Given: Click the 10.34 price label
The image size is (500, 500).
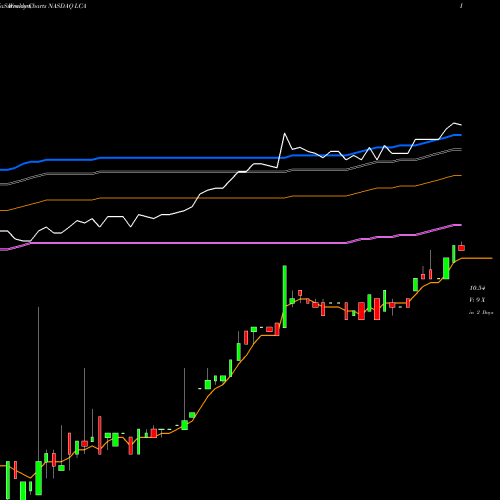Looking at the screenshot, I should [477, 288].
